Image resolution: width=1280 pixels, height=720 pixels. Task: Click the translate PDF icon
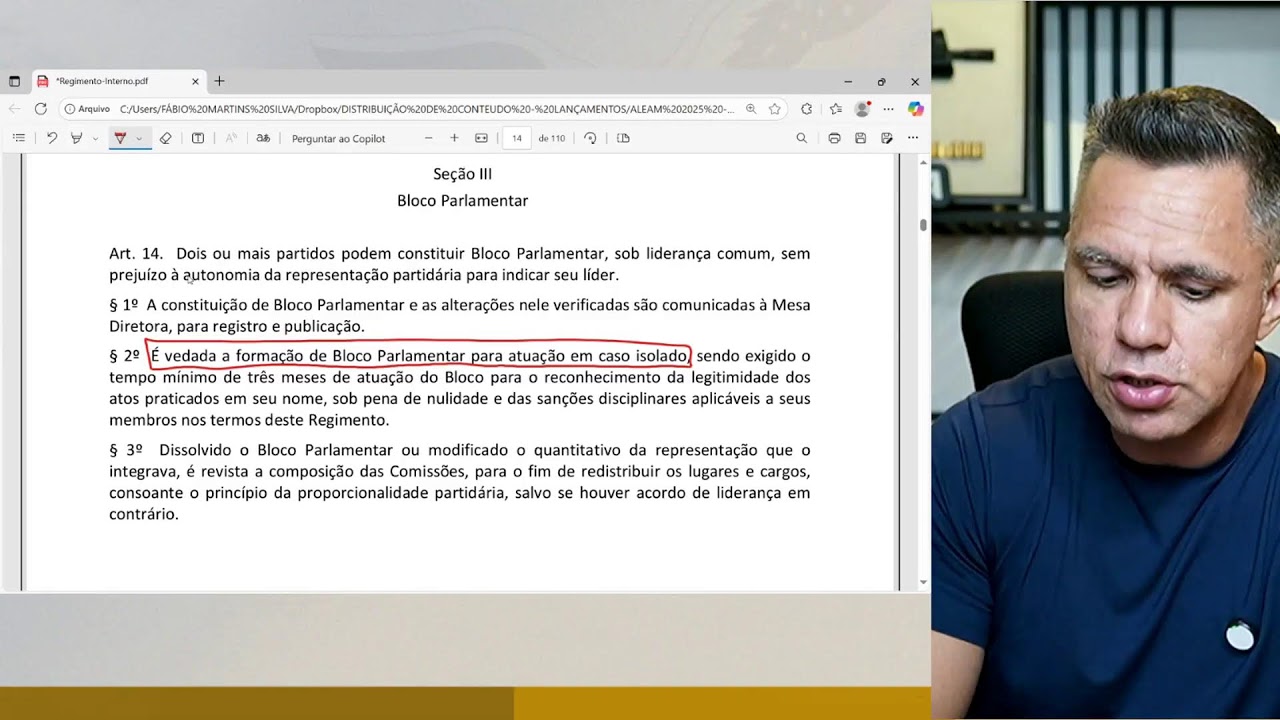(263, 138)
